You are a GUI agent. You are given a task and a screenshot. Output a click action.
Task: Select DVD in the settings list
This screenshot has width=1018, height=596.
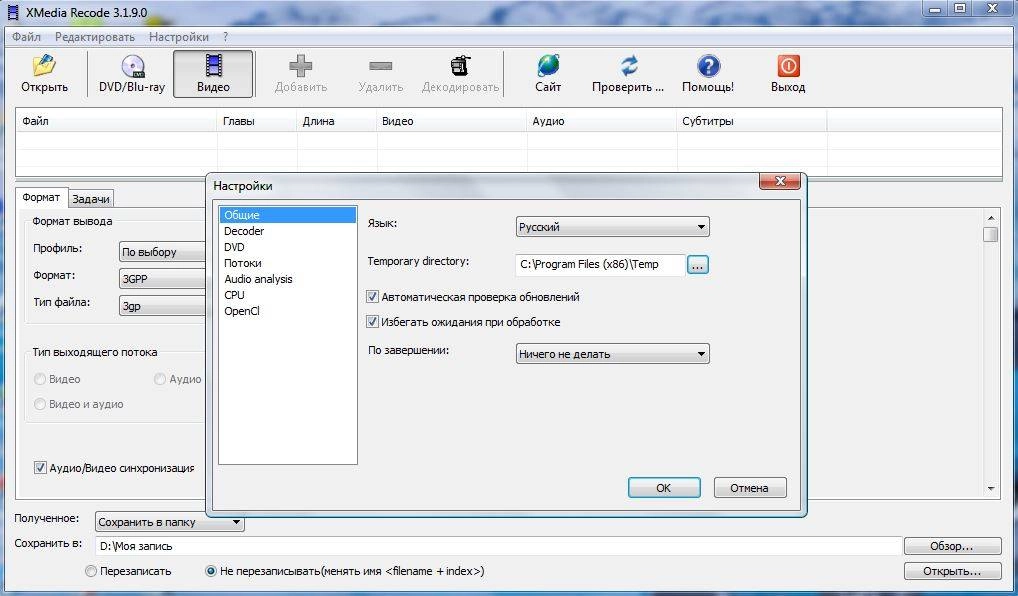coord(288,247)
